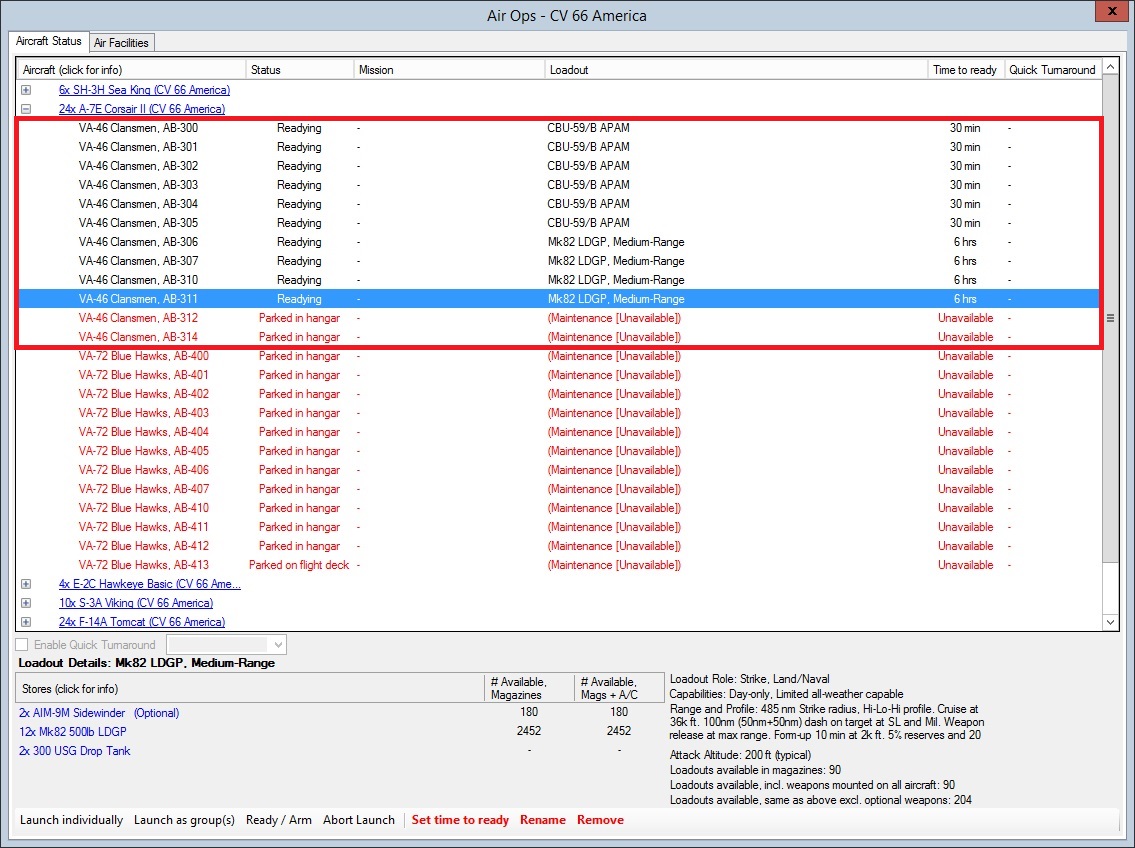Click the aircraft list scrollbar thumb
This screenshot has height=848, width=1135.
pyautogui.click(x=1110, y=318)
